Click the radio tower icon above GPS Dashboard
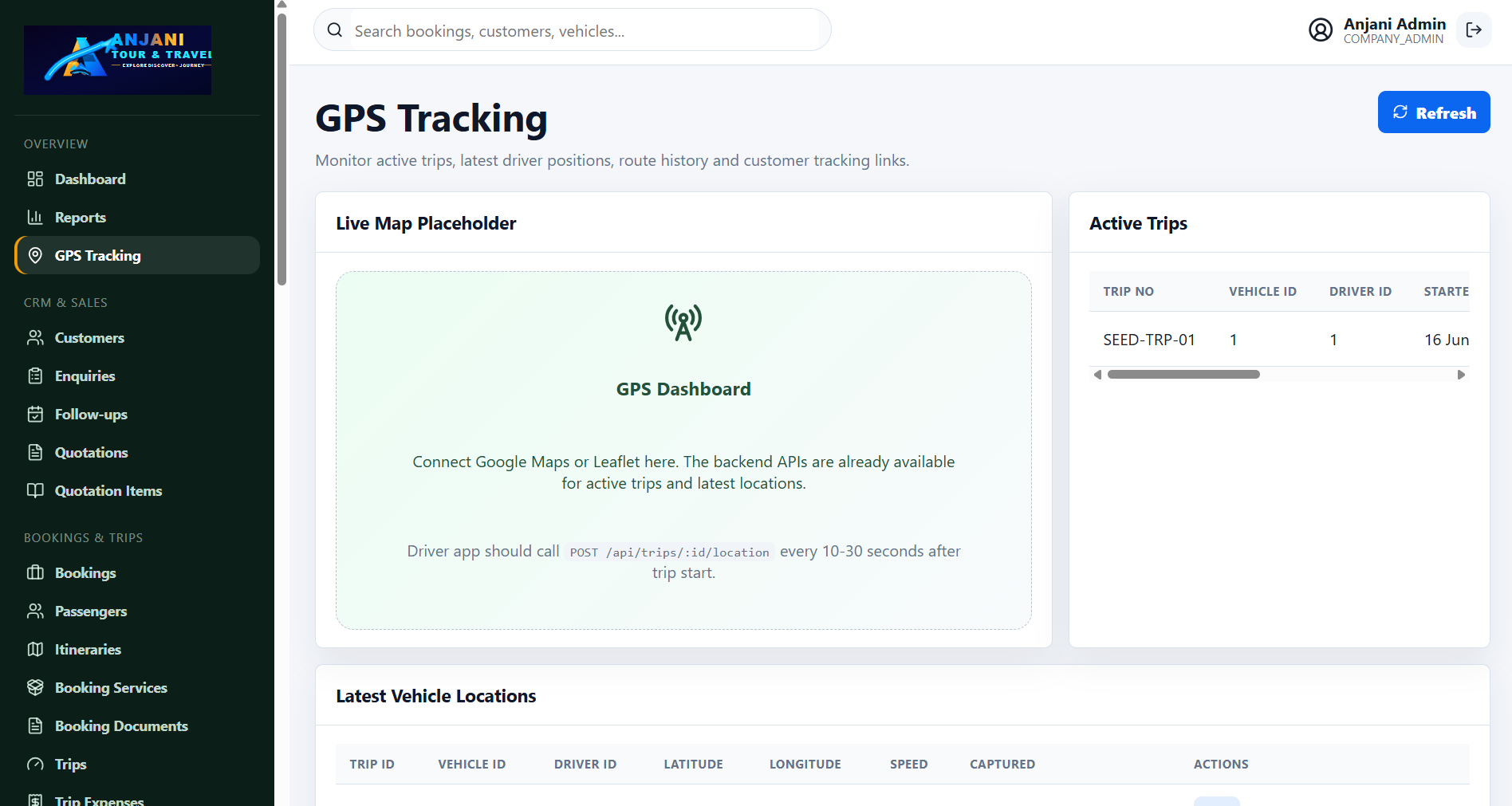1512x806 pixels. (x=683, y=323)
